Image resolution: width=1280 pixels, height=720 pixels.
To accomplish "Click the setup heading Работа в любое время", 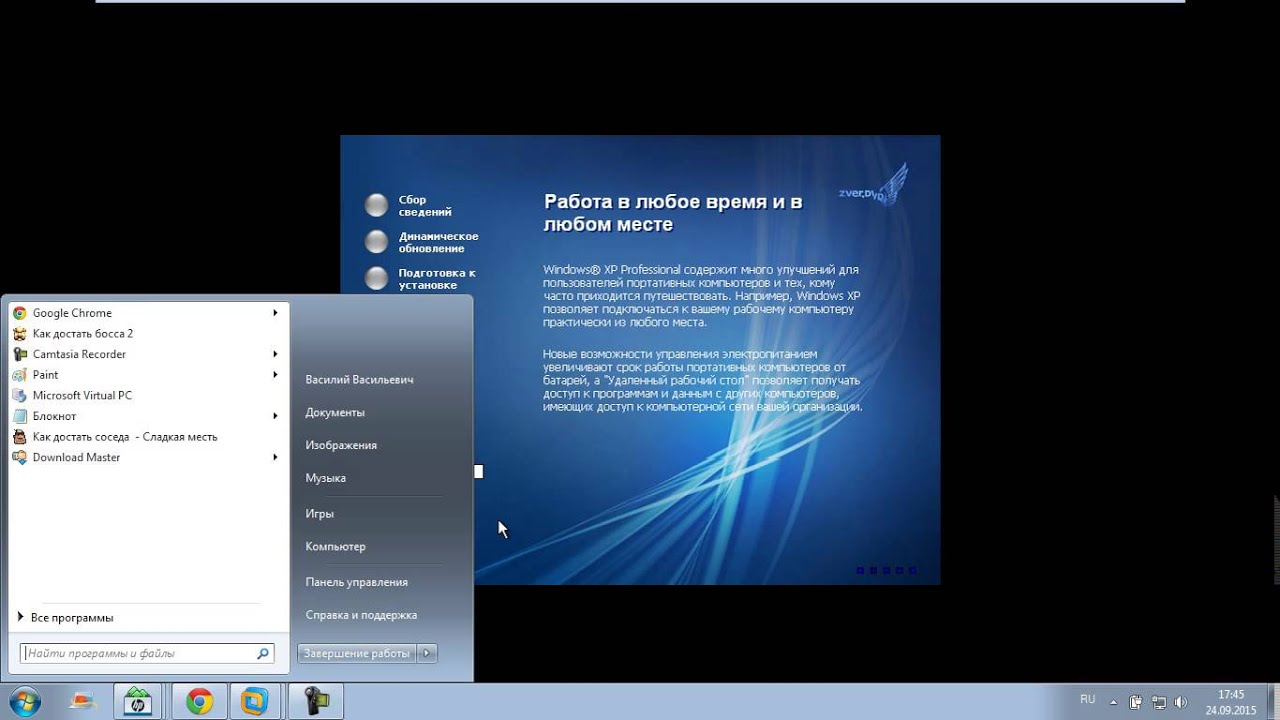I will (673, 213).
